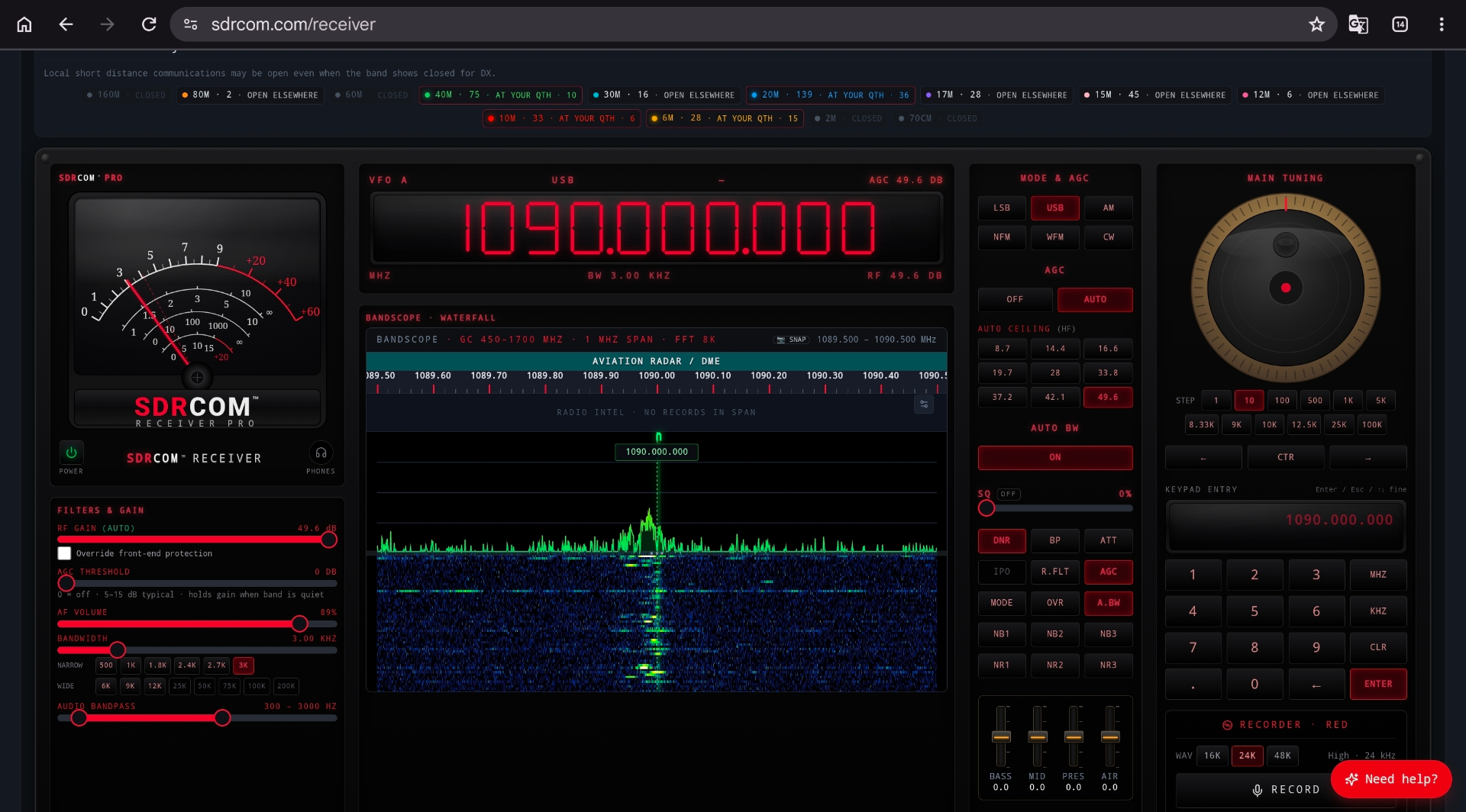
Task: Click the browser address bar URL
Action: (293, 24)
